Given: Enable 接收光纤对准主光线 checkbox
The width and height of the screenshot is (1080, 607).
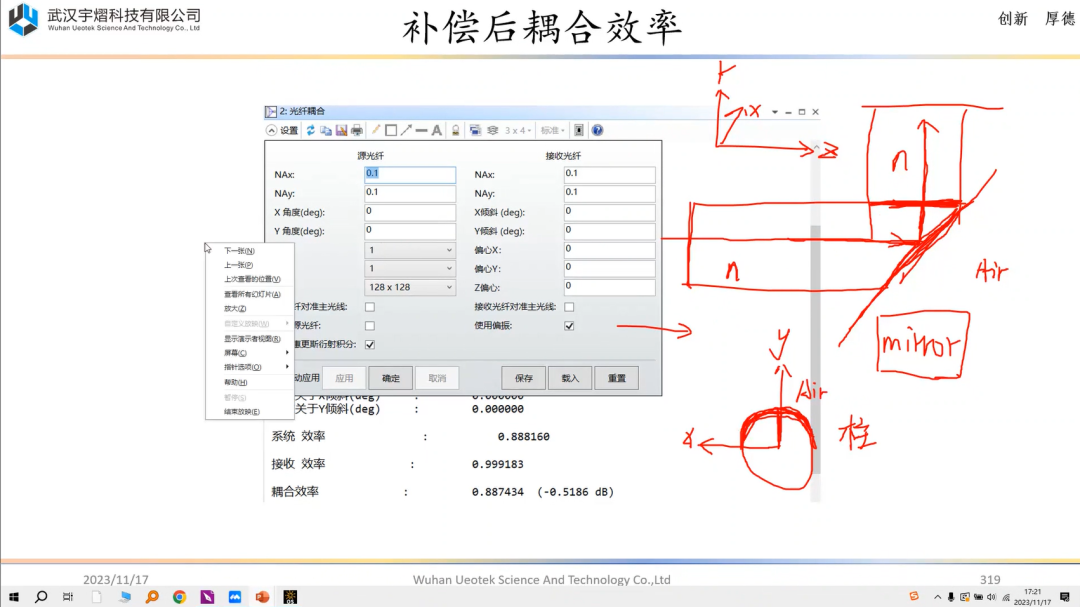Looking at the screenshot, I should point(569,307).
